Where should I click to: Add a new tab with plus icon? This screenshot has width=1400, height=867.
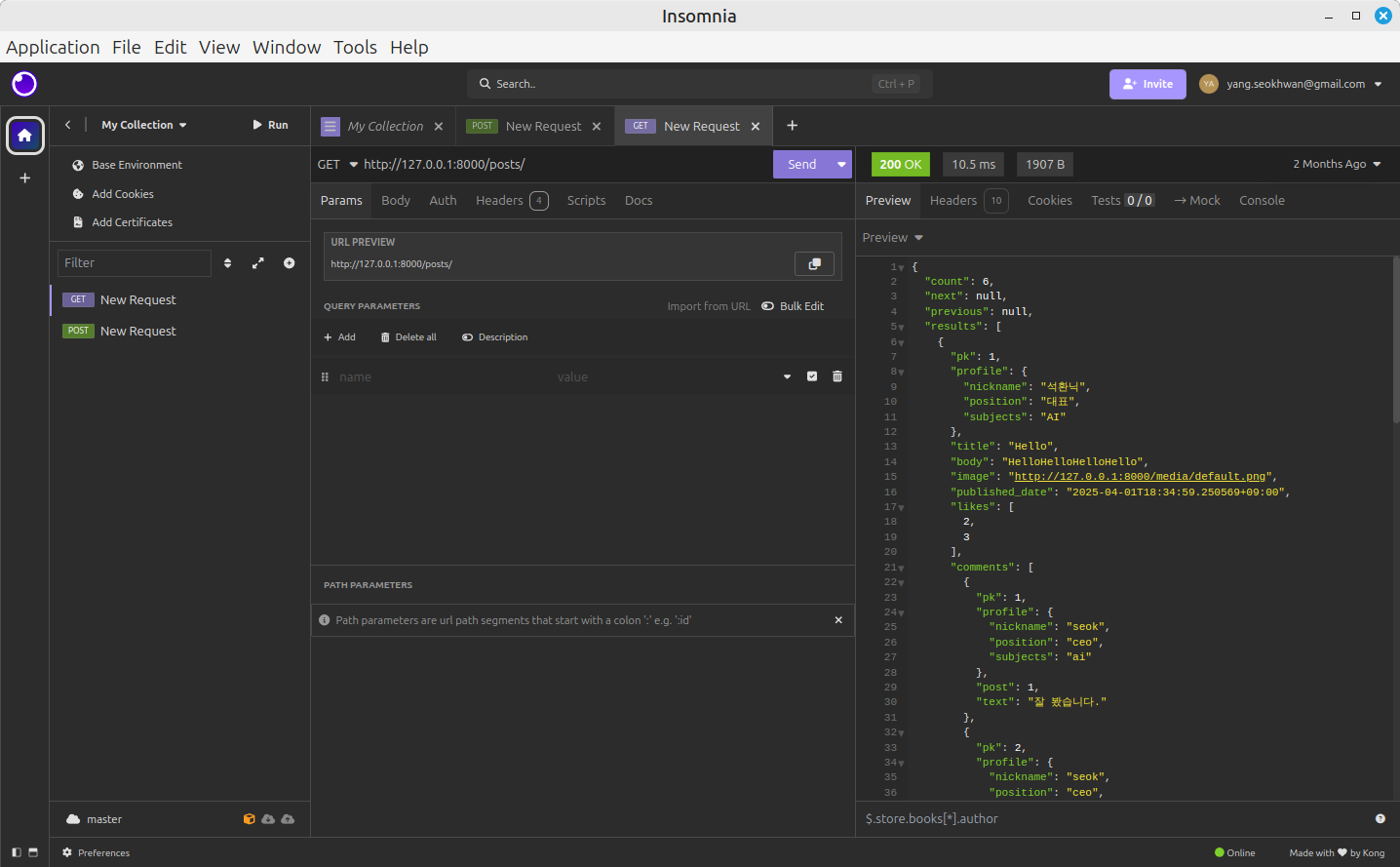793,125
